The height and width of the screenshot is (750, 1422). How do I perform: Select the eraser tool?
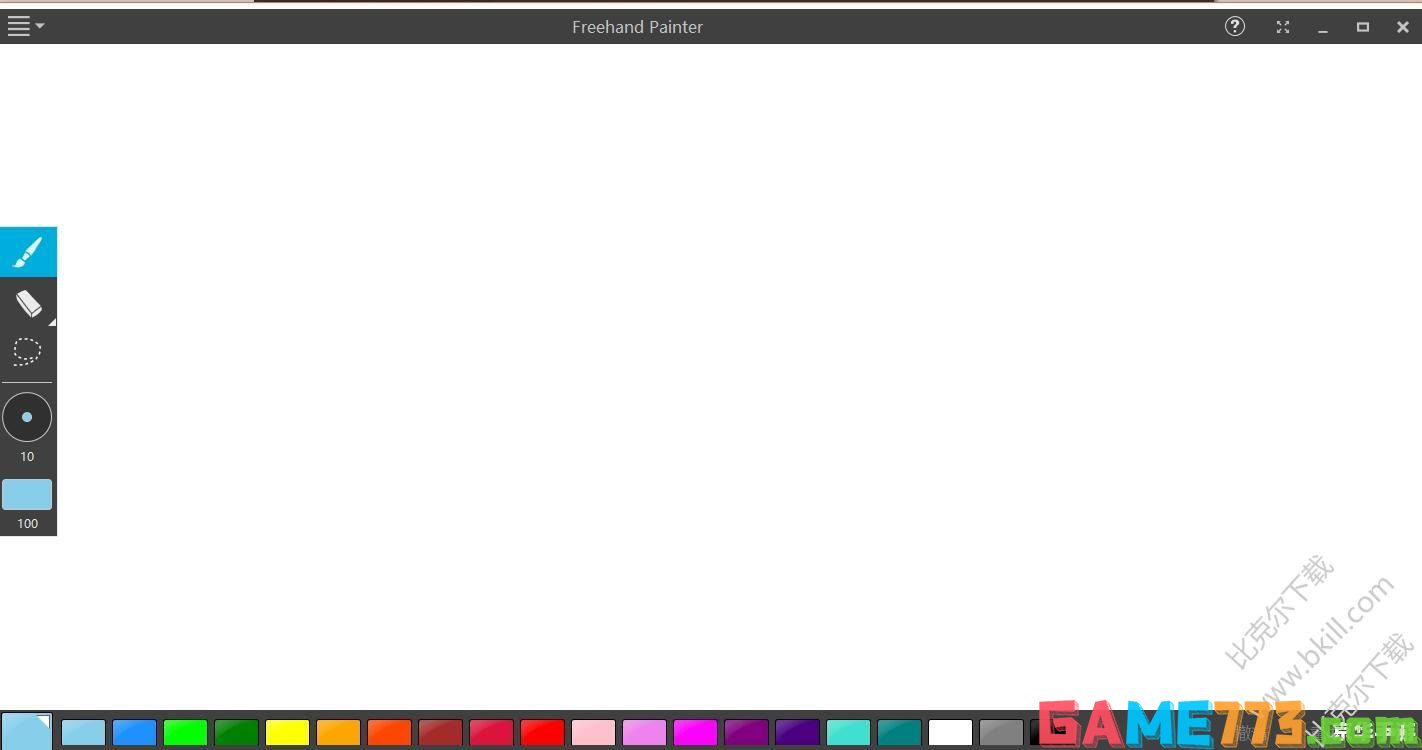(x=28, y=302)
